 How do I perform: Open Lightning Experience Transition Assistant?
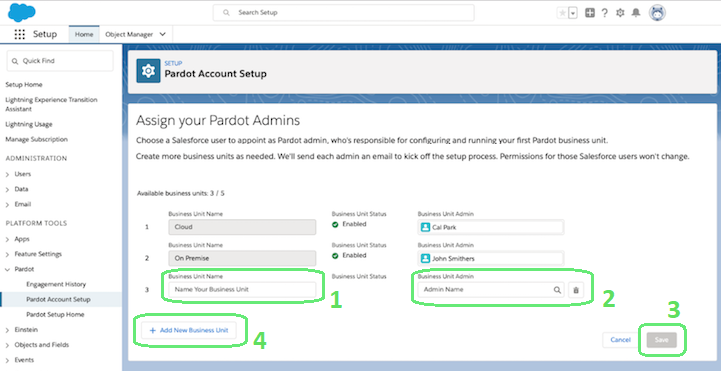coord(51,104)
